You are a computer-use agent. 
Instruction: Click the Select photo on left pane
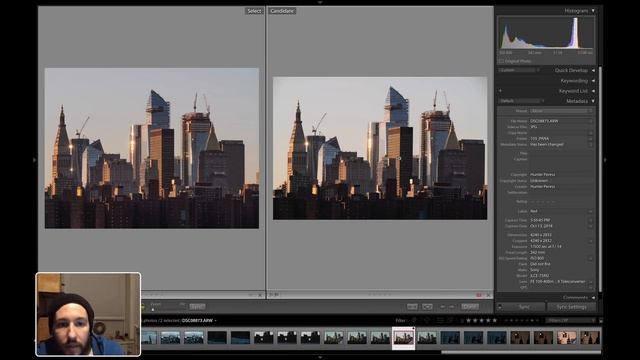[x=152, y=148]
